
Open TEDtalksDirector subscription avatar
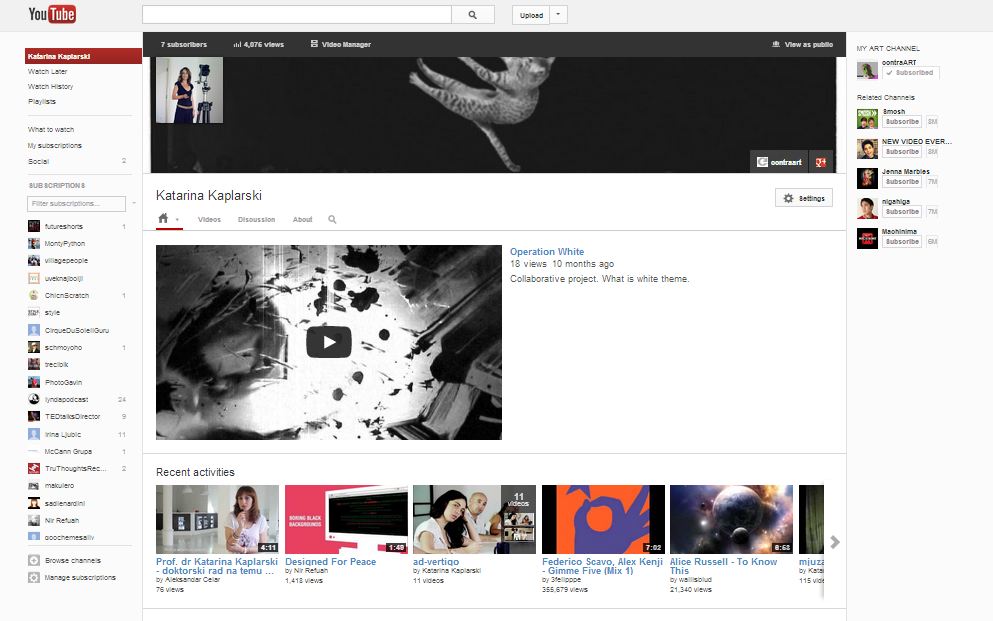pos(34,416)
